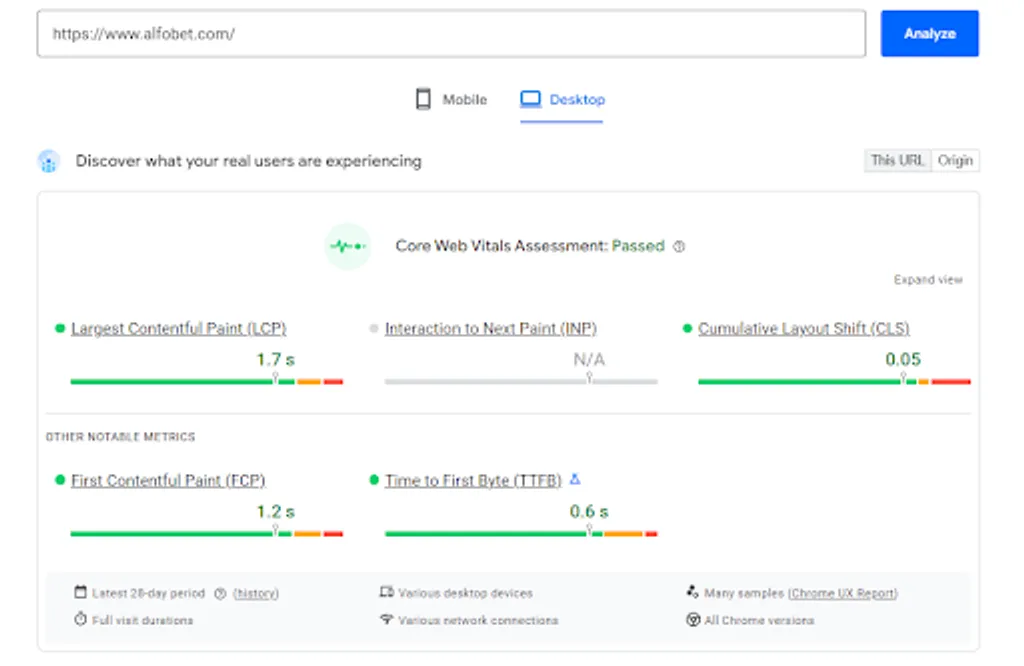Open the Chrome UX Report link
The height and width of the screenshot is (666, 1024).
click(843, 592)
